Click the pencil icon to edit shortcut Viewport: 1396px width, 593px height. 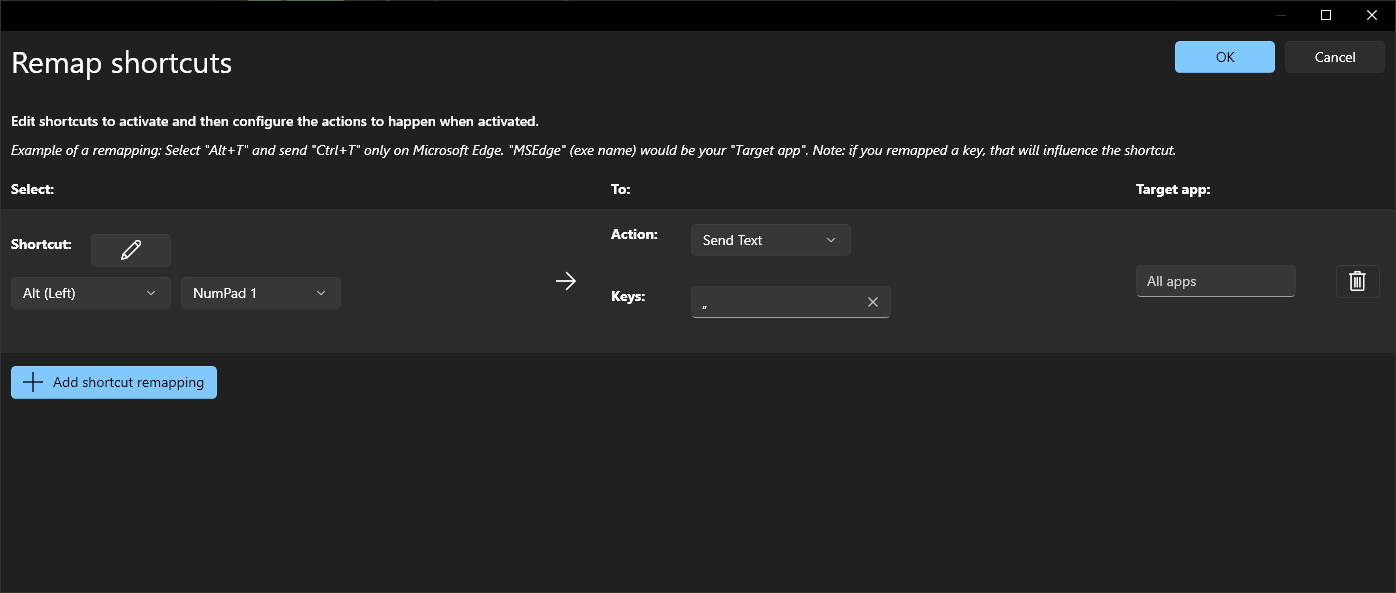coord(131,250)
